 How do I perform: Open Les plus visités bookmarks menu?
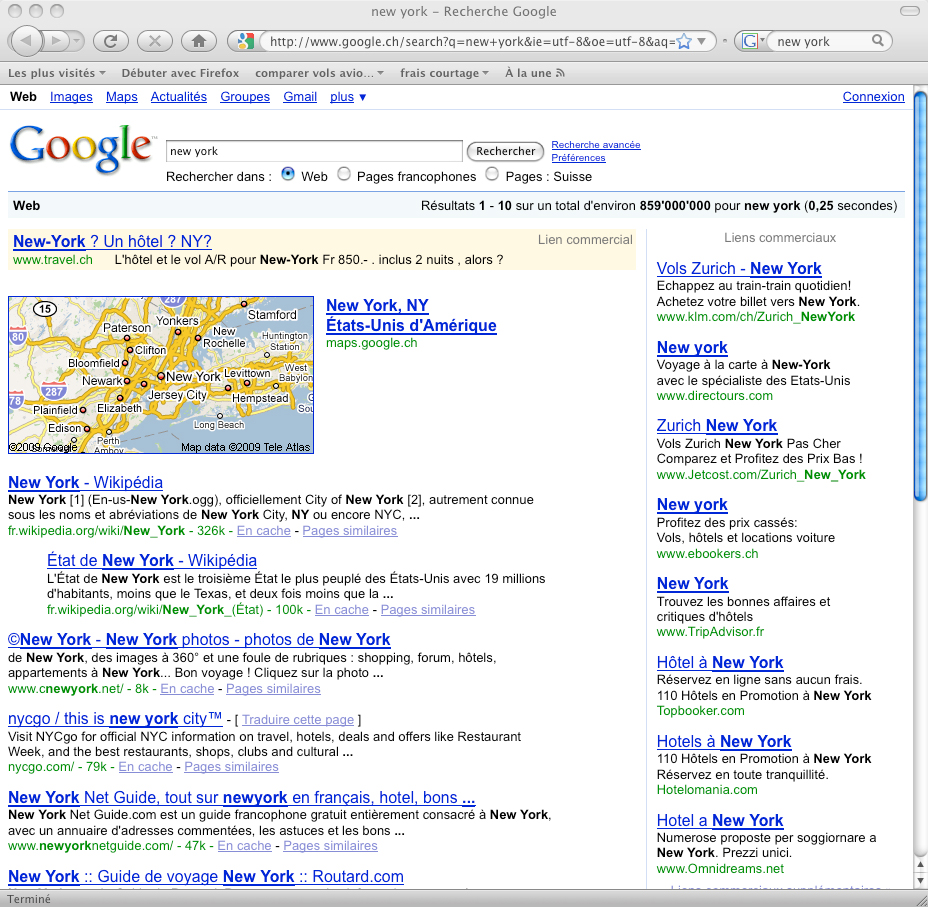[56, 73]
